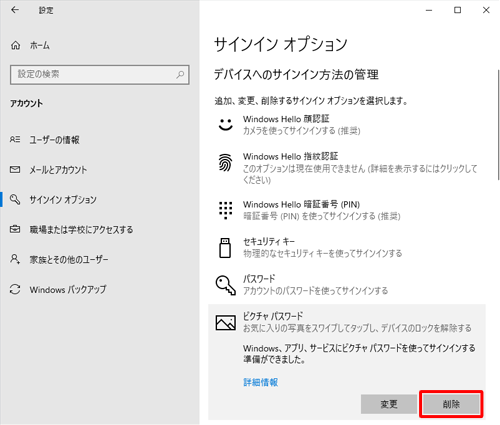The width and height of the screenshot is (500, 425).
Task: Click the サインイン オプション key icon
Action: (x=15, y=199)
